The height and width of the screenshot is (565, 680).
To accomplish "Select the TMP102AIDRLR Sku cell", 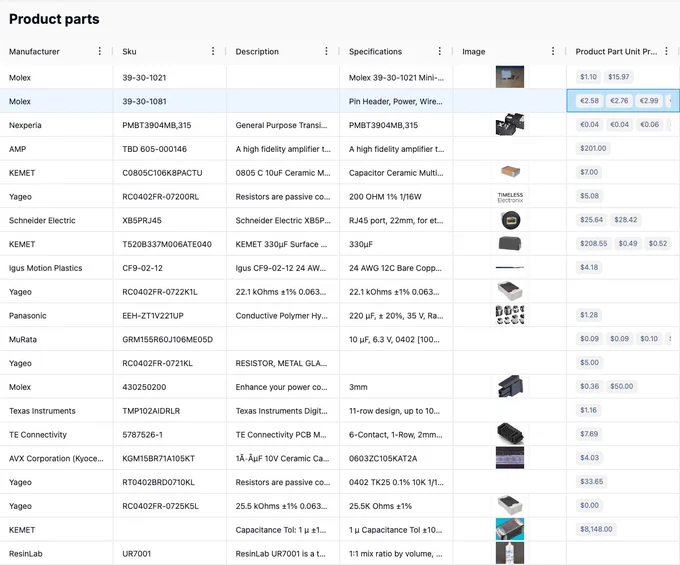I will [x=170, y=411].
